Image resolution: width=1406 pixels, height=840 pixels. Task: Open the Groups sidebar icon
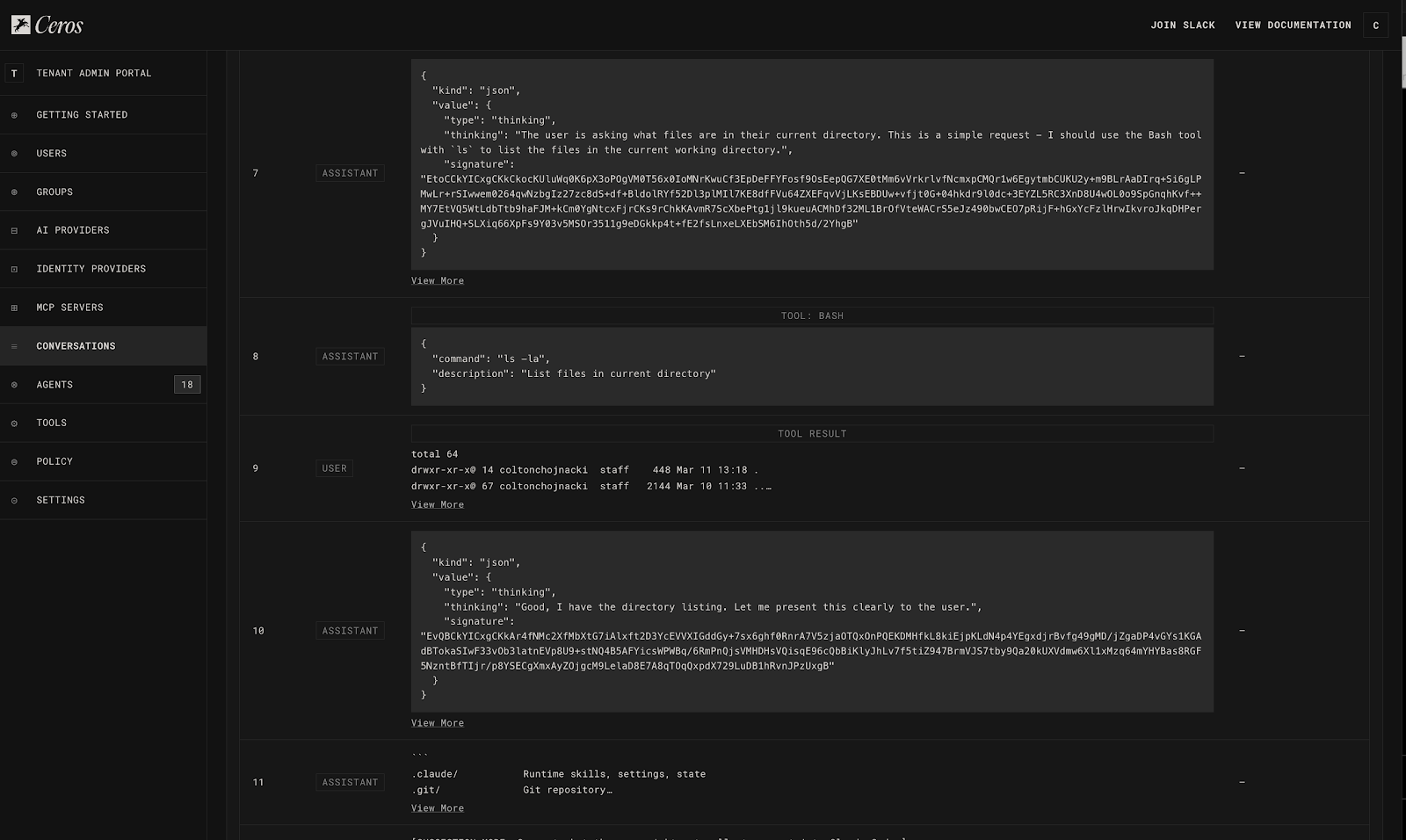point(14,192)
